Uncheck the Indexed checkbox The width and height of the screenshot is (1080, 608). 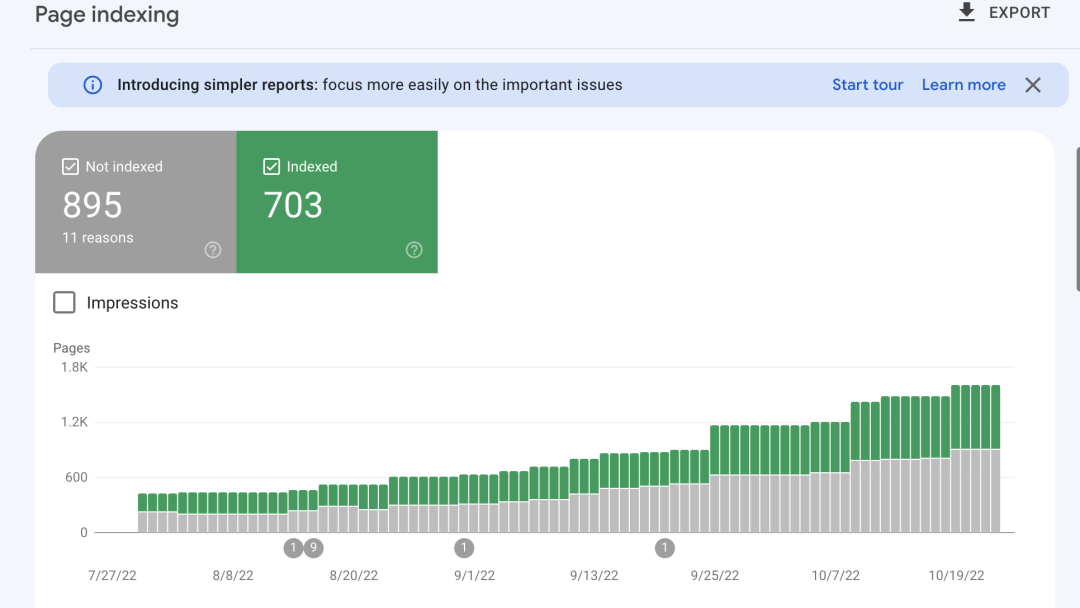click(271, 167)
